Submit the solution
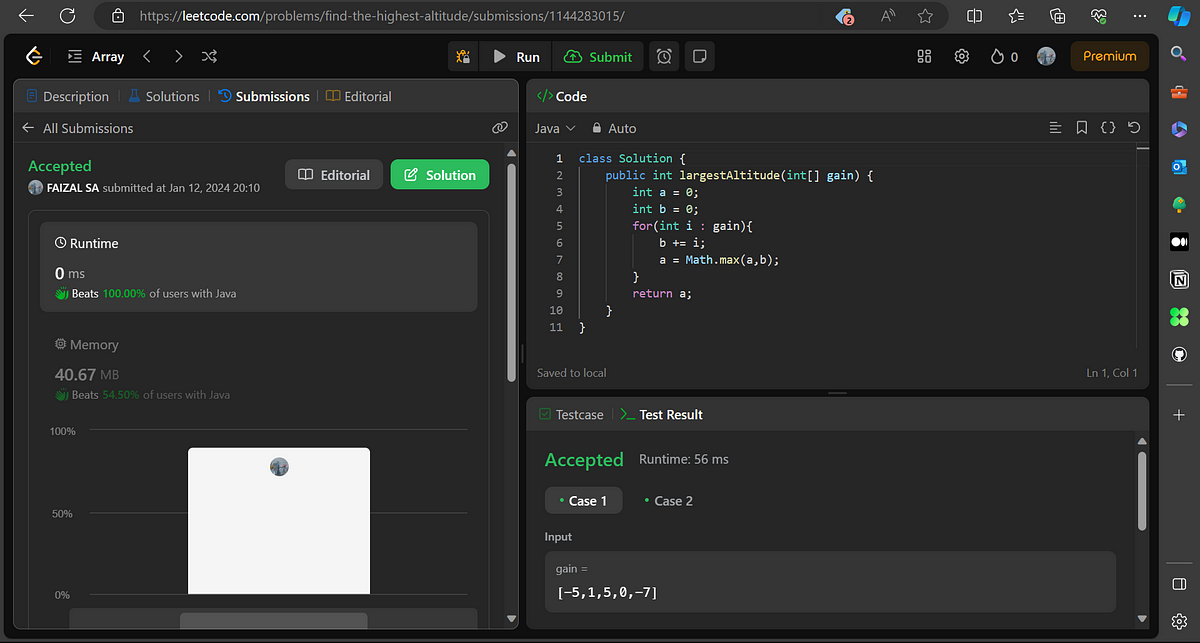 point(598,57)
